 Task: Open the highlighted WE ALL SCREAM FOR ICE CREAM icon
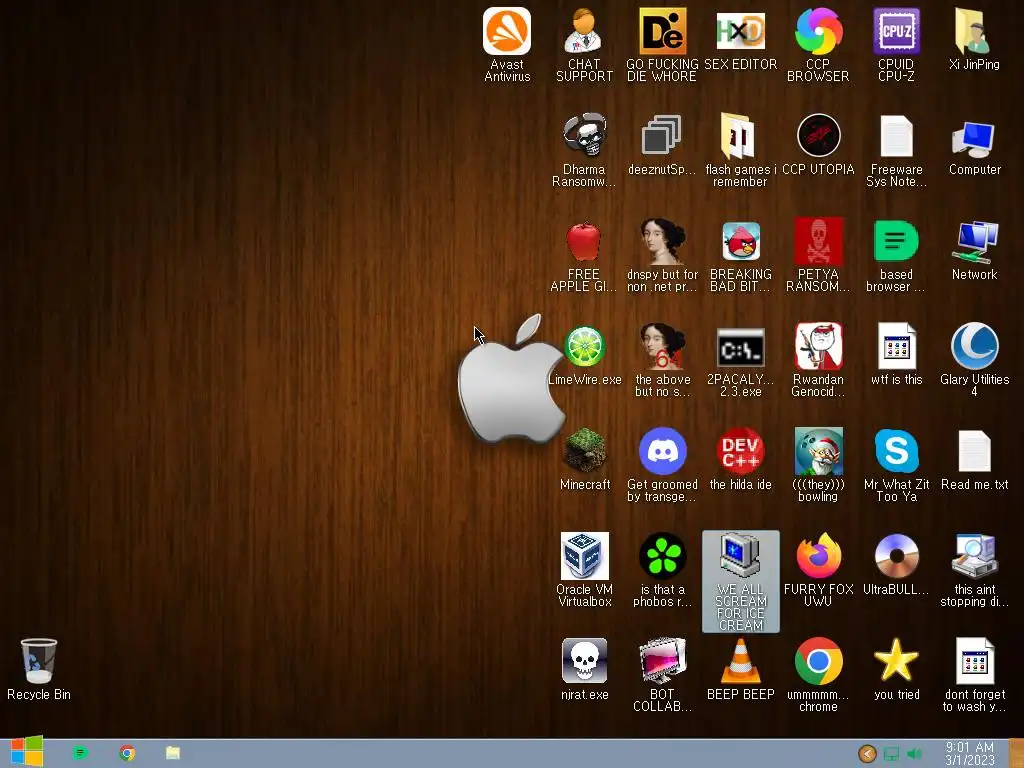pyautogui.click(x=741, y=581)
